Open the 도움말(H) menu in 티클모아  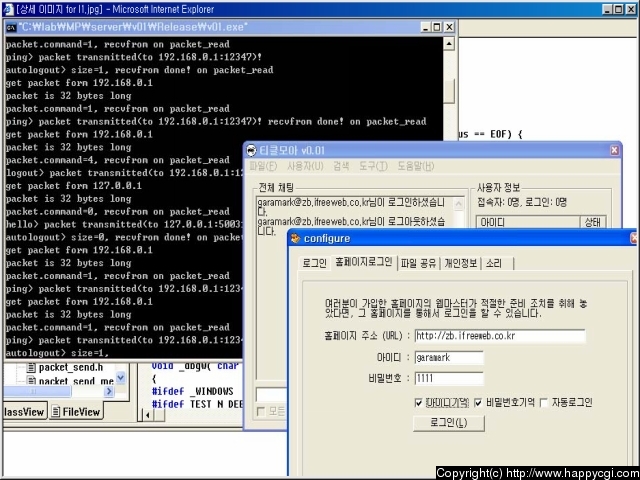(416, 166)
